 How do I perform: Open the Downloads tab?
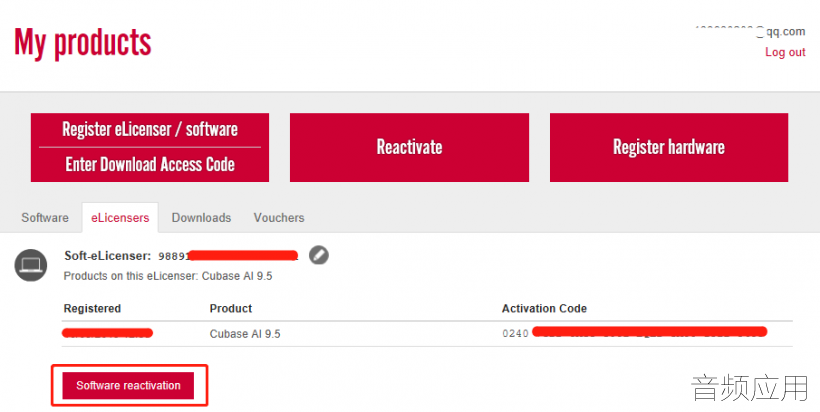(x=201, y=217)
